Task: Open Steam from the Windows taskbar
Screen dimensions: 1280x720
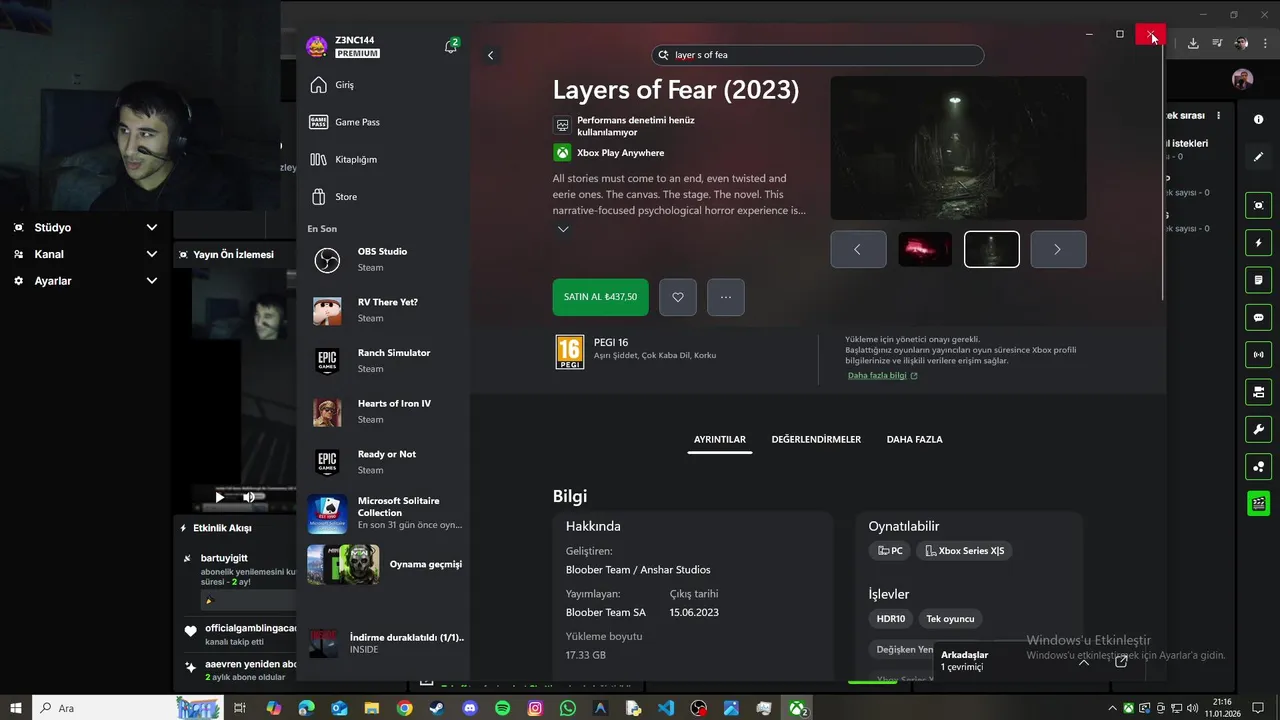Action: (x=437, y=708)
